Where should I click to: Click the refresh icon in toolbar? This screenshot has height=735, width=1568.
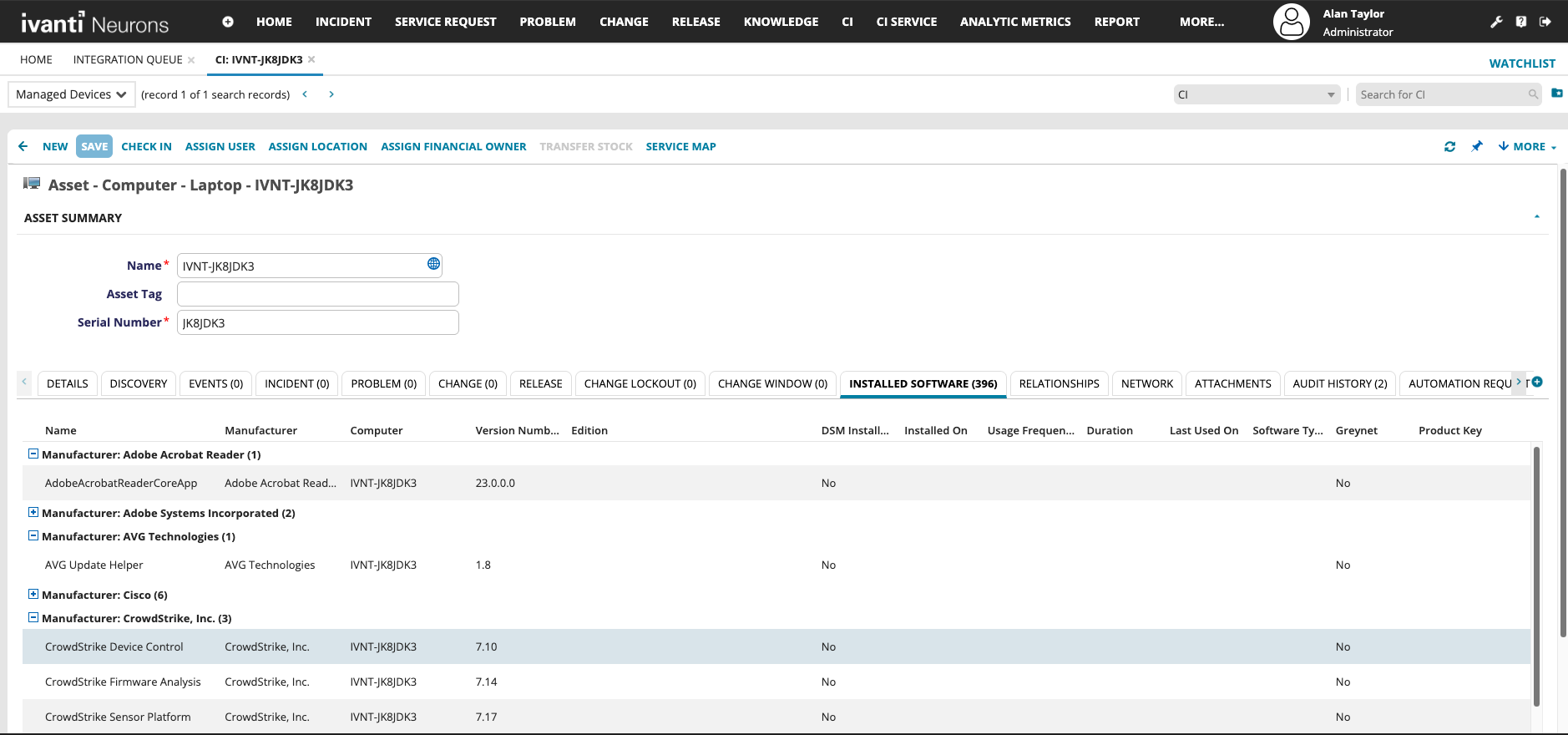1449,147
